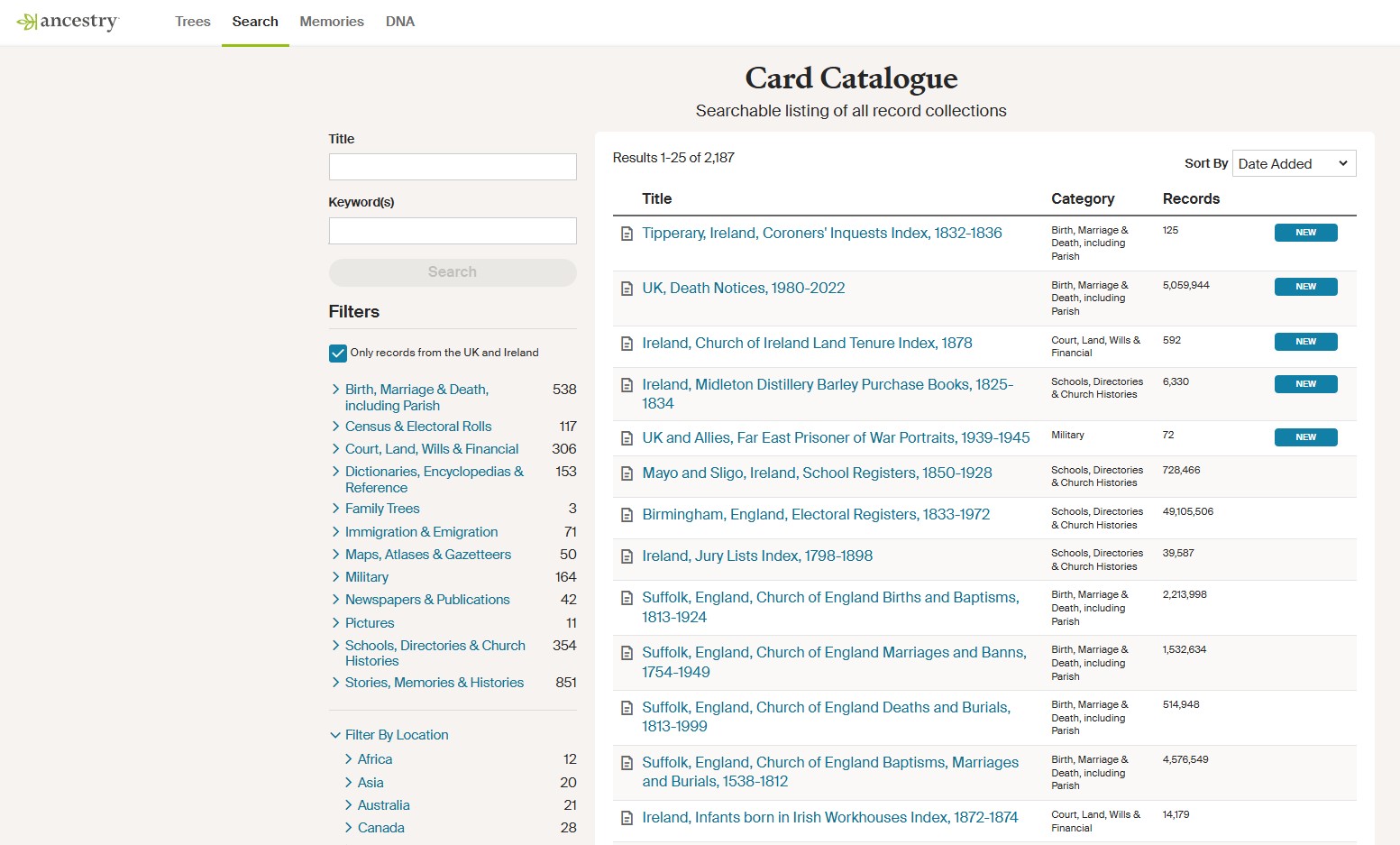Viewport: 1400px width, 845px height.
Task: Open the Sort By Date Added dropdown
Action: tap(1293, 163)
